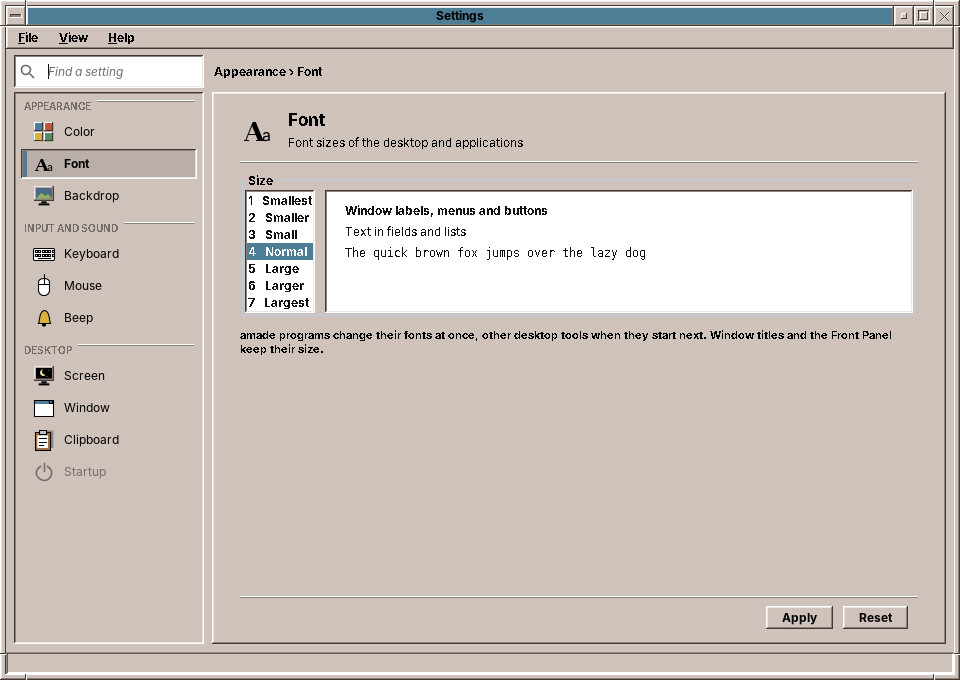Select font size '4 Normal'
The image size is (960, 680).
[280, 252]
